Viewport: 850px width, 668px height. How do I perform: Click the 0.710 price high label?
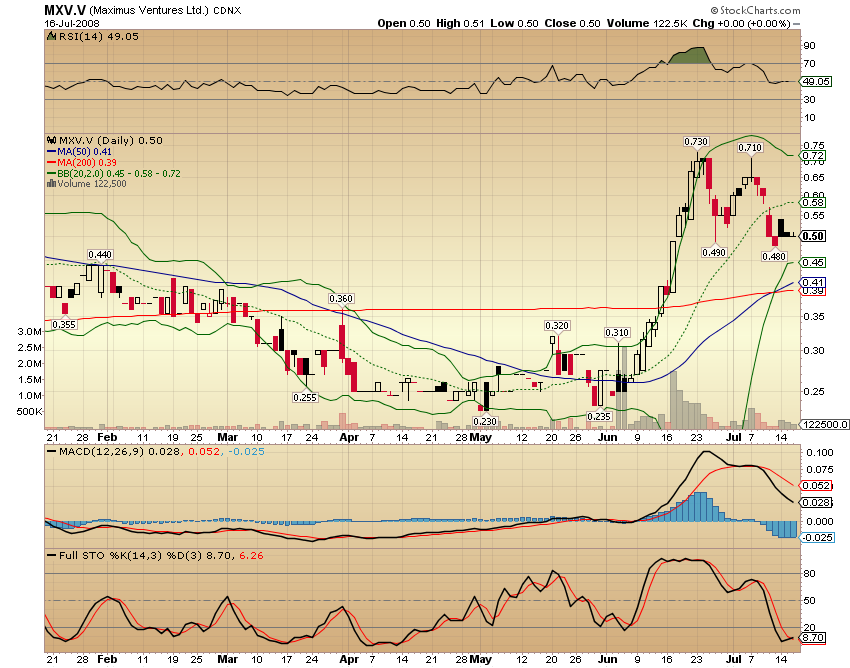[x=750, y=147]
